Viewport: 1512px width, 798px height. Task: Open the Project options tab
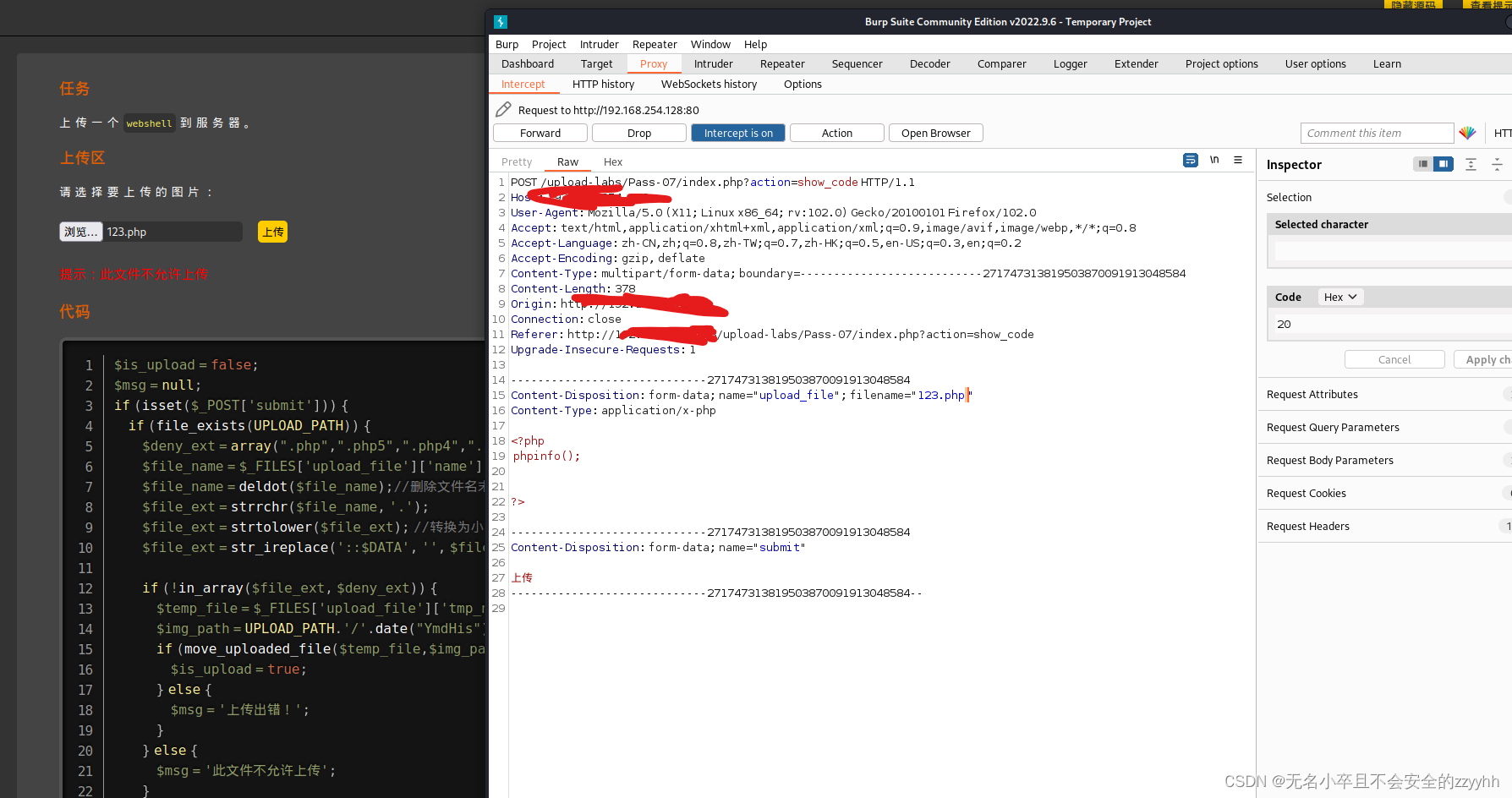click(x=1221, y=63)
